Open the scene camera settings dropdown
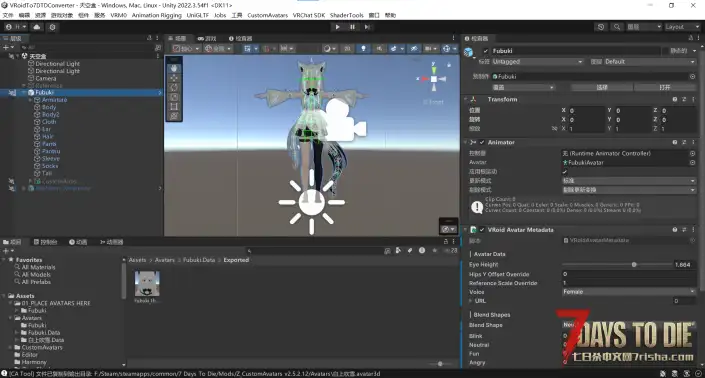 (x=431, y=49)
